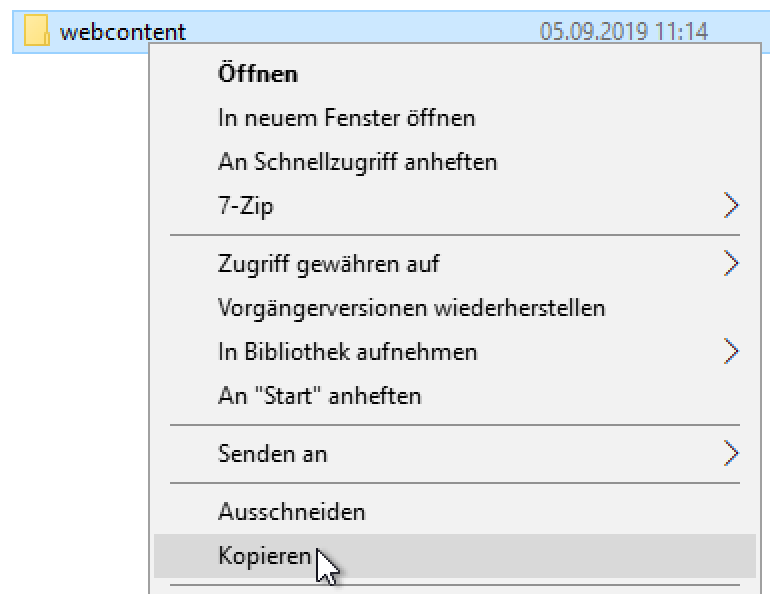Select In Bibliothek aufnehmen

pos(347,352)
